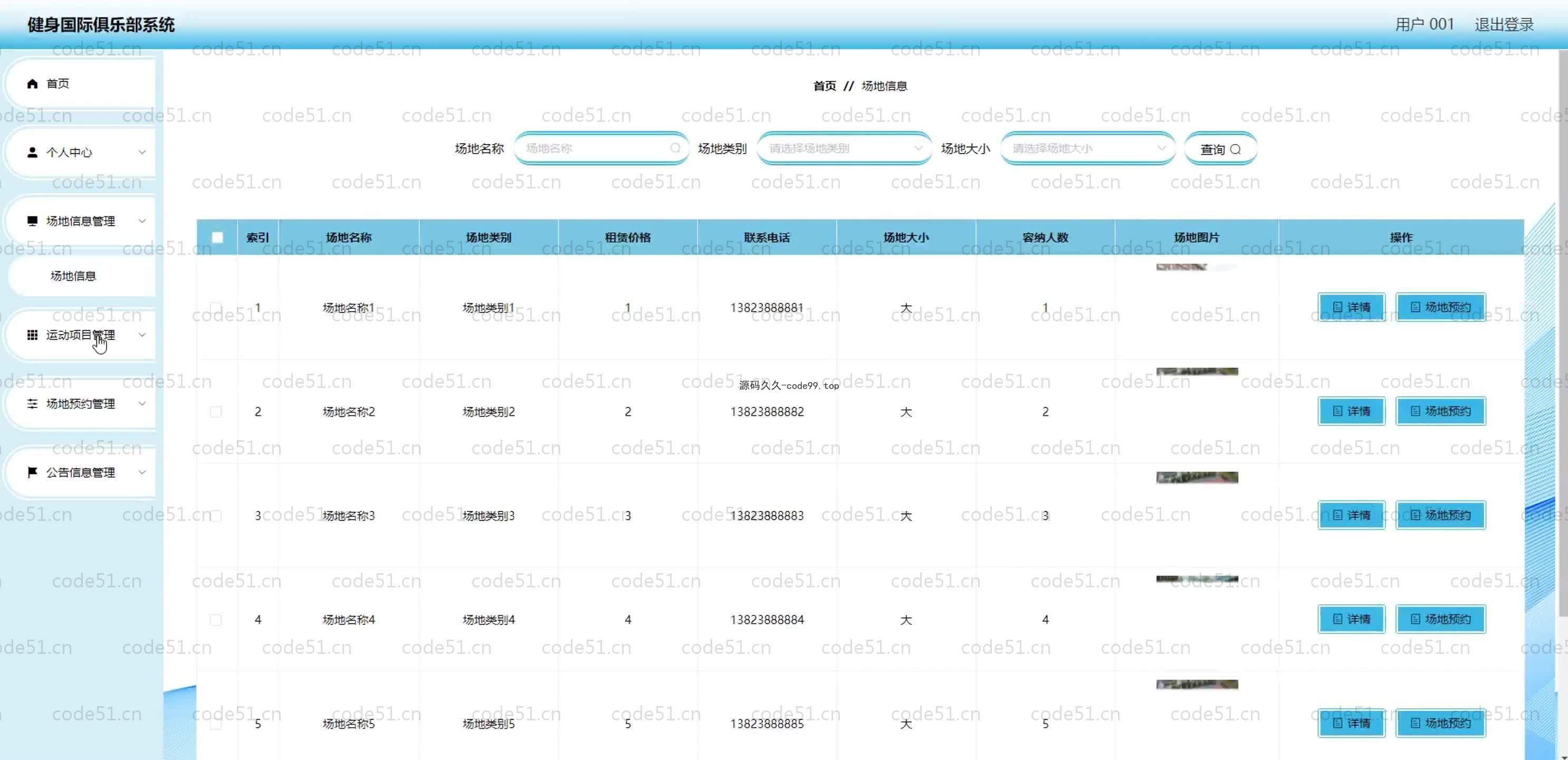This screenshot has height=760, width=1568.
Task: Click the document icon on row 4's 详情
Action: (x=1337, y=619)
